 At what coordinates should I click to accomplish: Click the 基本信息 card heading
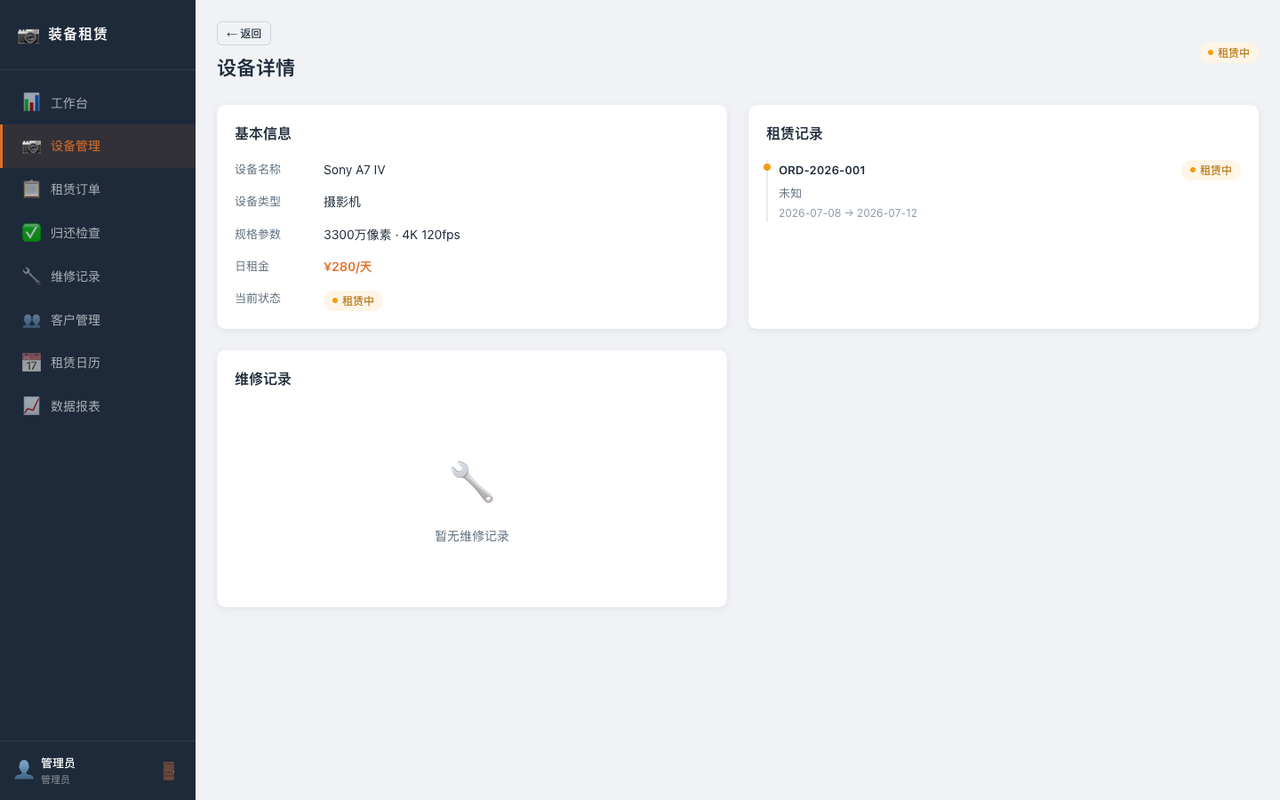pos(263,133)
